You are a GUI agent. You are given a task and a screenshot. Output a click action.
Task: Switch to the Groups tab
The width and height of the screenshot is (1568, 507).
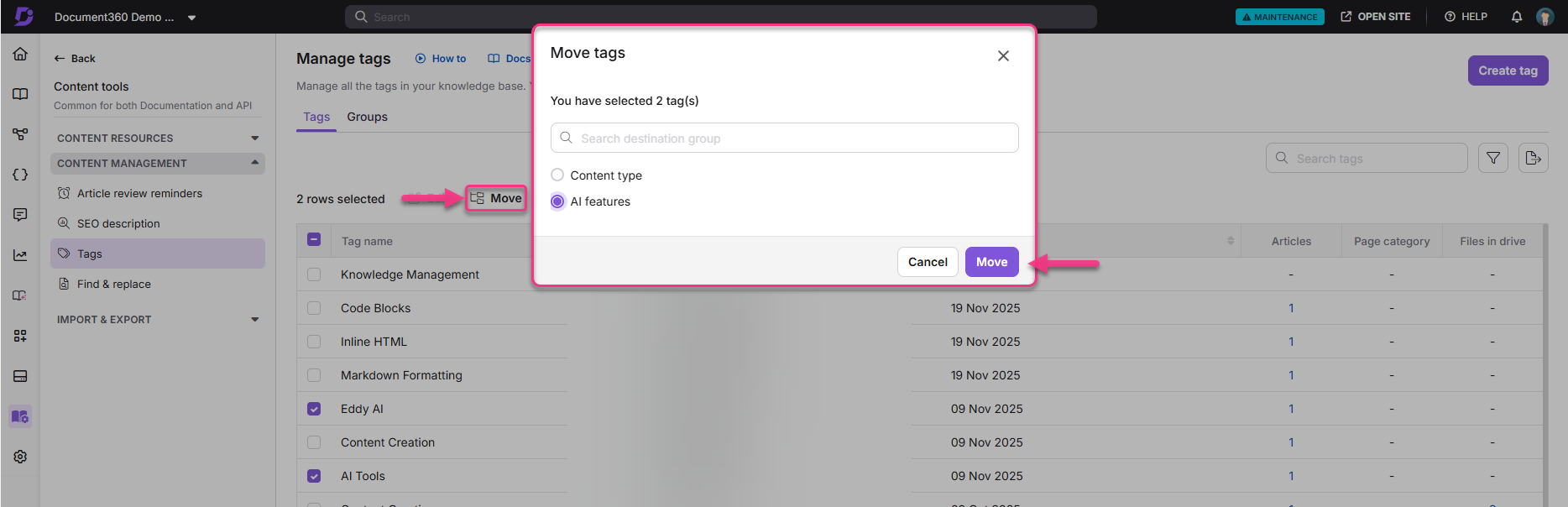367,117
